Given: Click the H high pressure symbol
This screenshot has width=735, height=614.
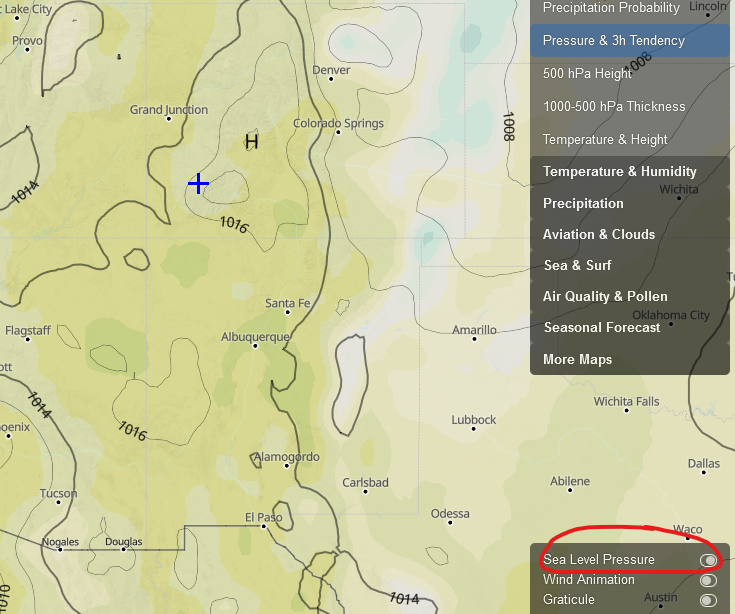Looking at the screenshot, I should pyautogui.click(x=251, y=142).
